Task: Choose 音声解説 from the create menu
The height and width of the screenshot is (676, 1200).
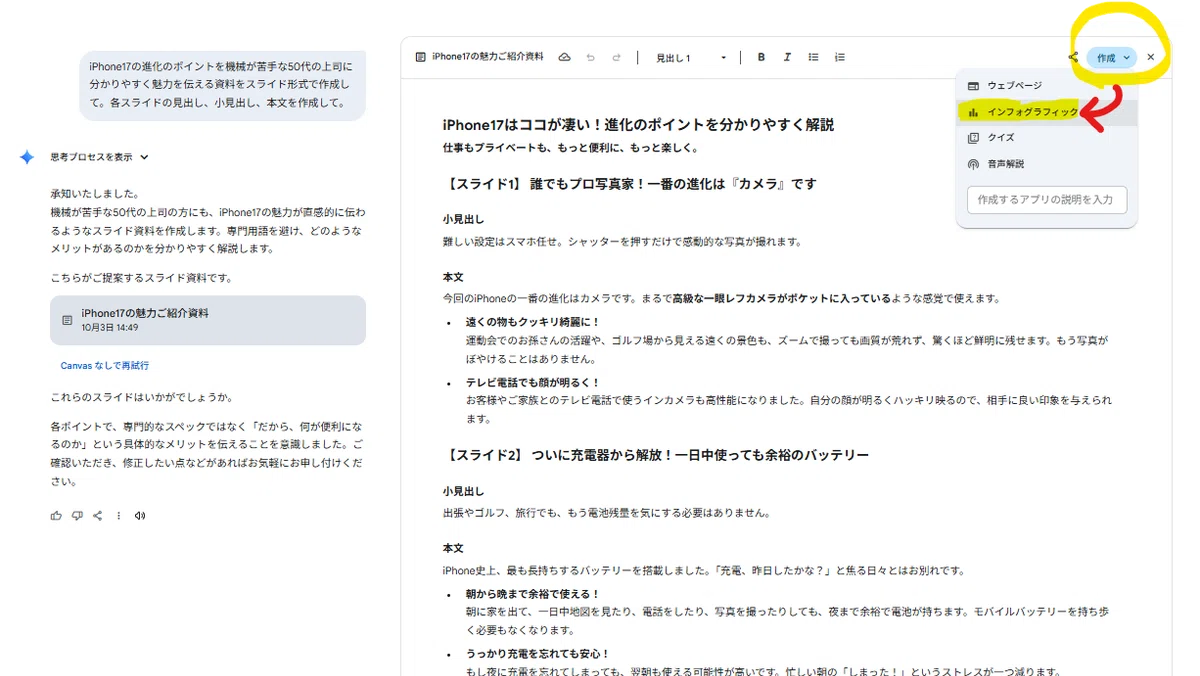Action: point(1047,164)
